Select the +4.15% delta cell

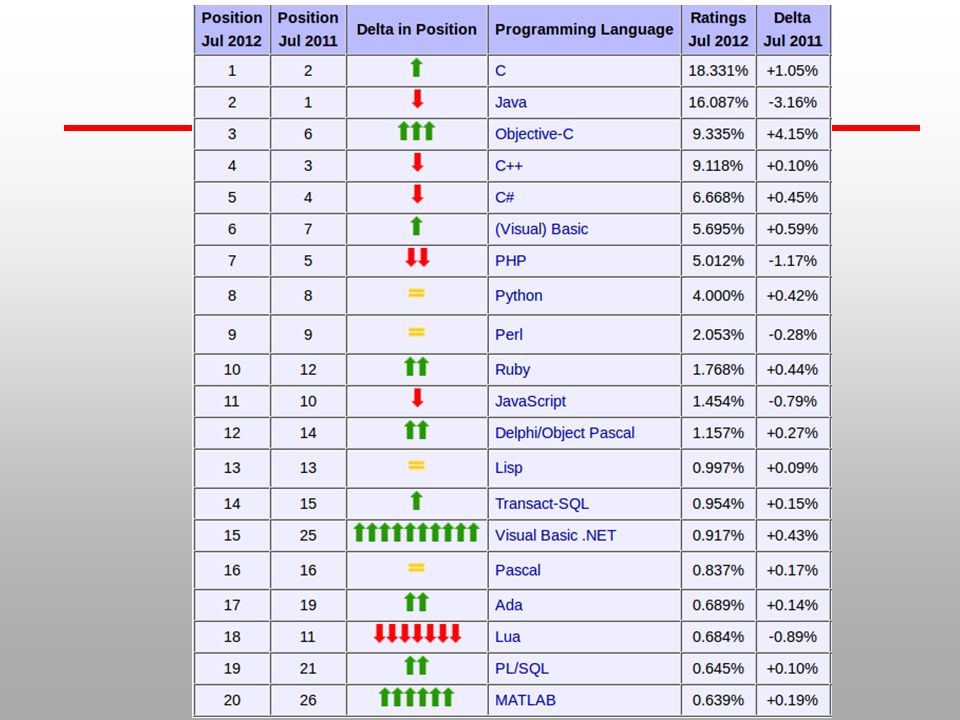(x=793, y=134)
